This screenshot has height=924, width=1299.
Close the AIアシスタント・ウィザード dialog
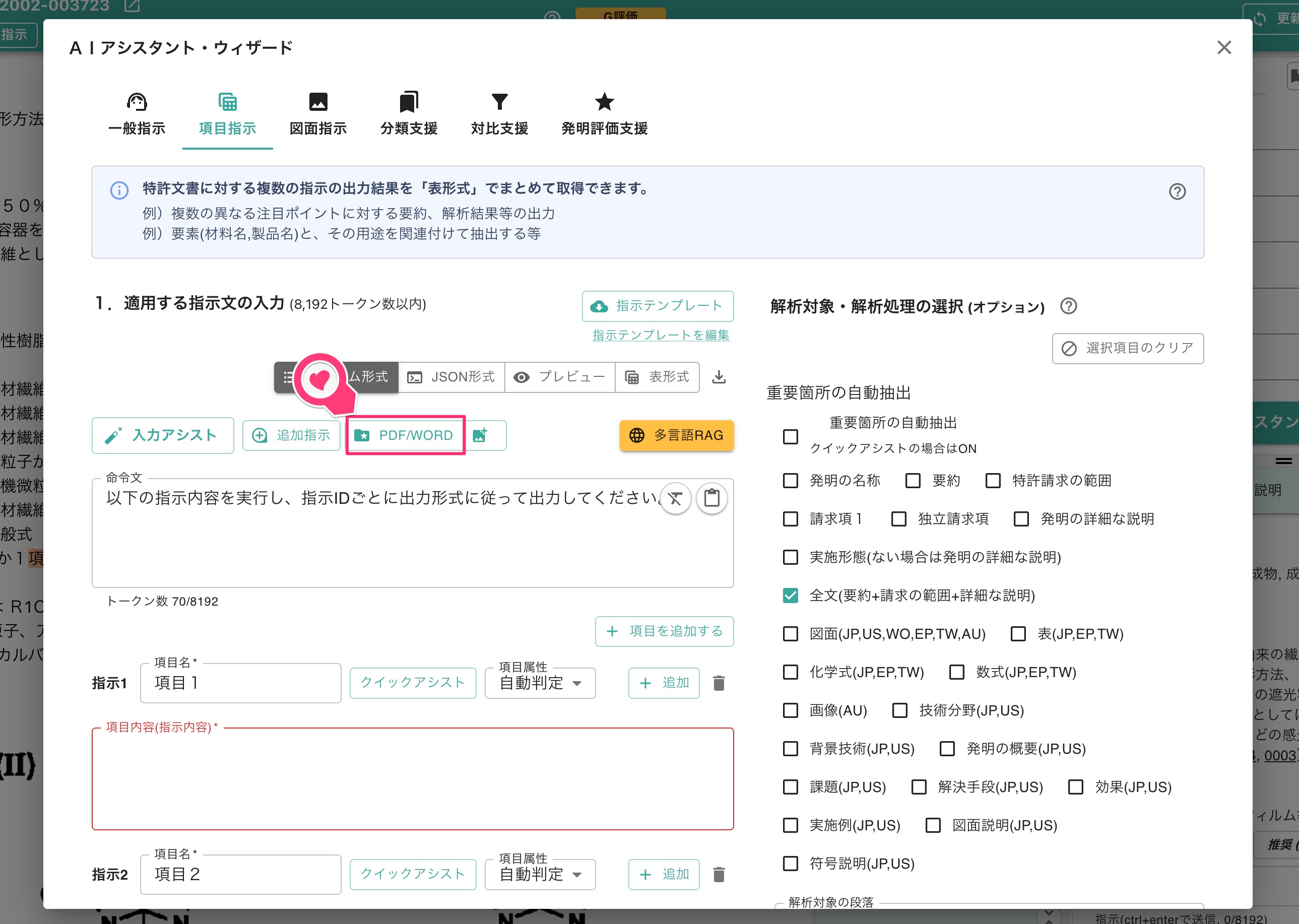click(x=1224, y=47)
